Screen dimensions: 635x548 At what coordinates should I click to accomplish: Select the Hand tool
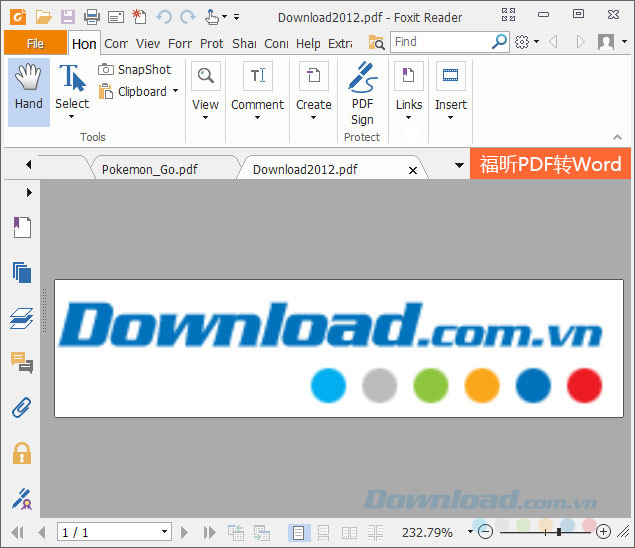pos(29,92)
